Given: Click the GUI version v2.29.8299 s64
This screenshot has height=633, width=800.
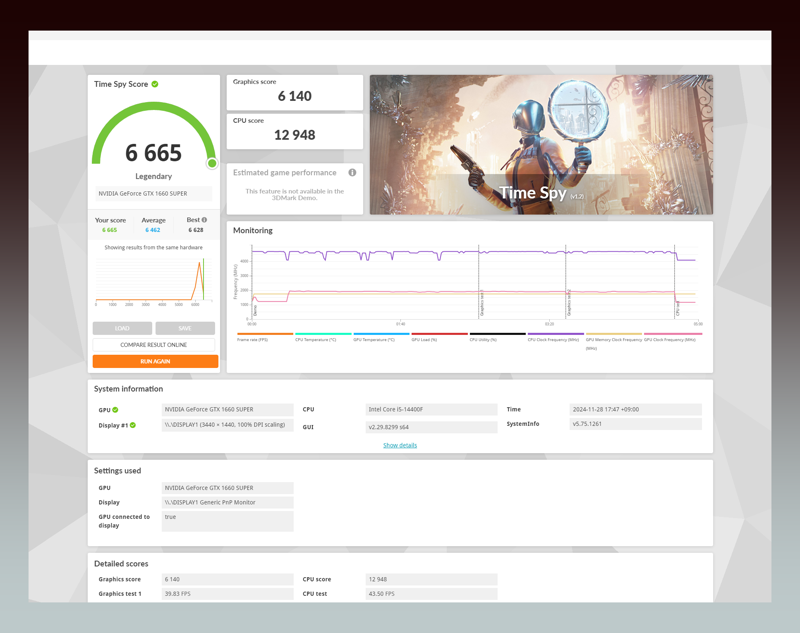Looking at the screenshot, I should point(431,427).
